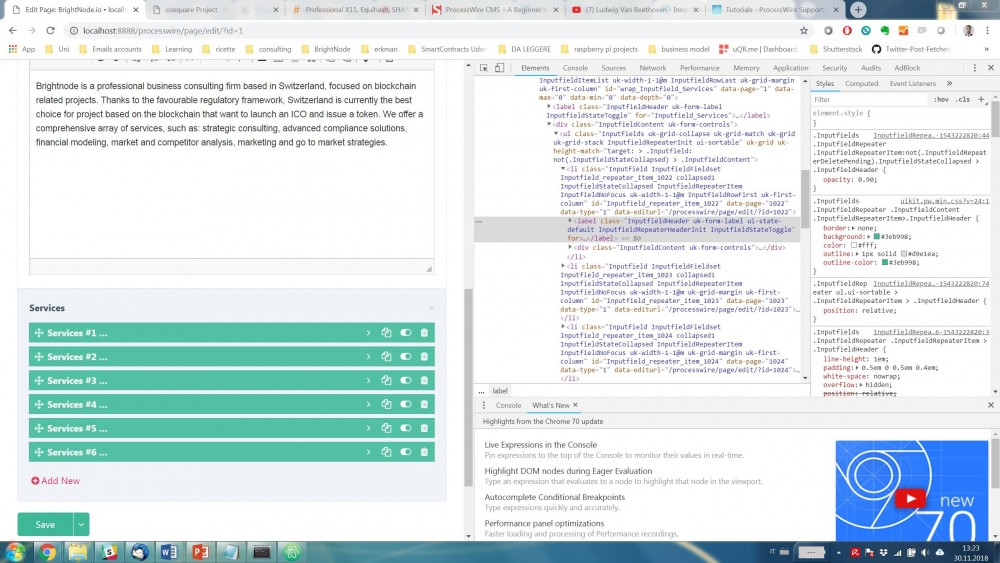
Task: Activate the DevTools inspect element picker
Action: click(484, 68)
